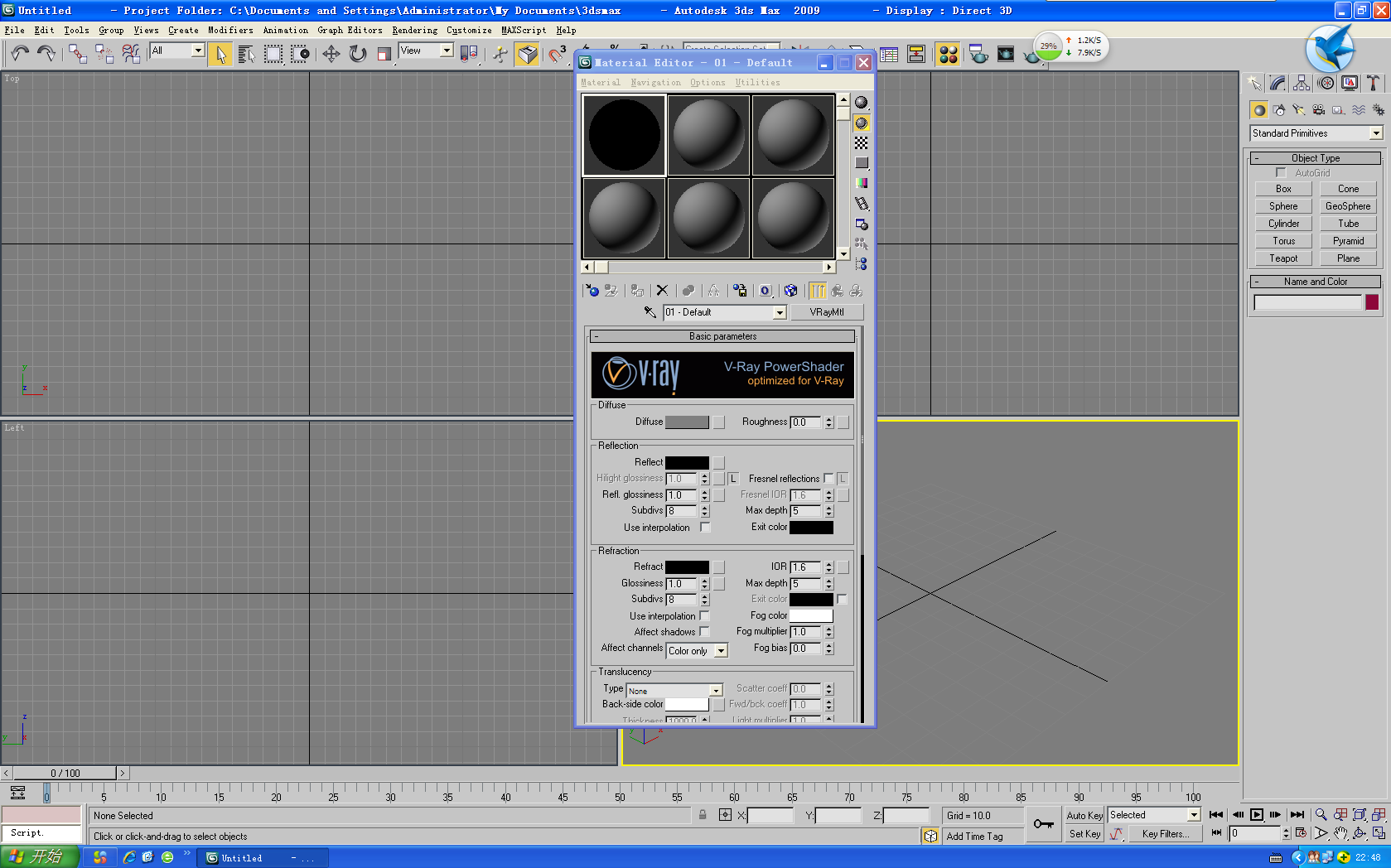Click the GeoSphere primitive button
Screen dimensions: 1391x868
pyautogui.click(x=1348, y=206)
